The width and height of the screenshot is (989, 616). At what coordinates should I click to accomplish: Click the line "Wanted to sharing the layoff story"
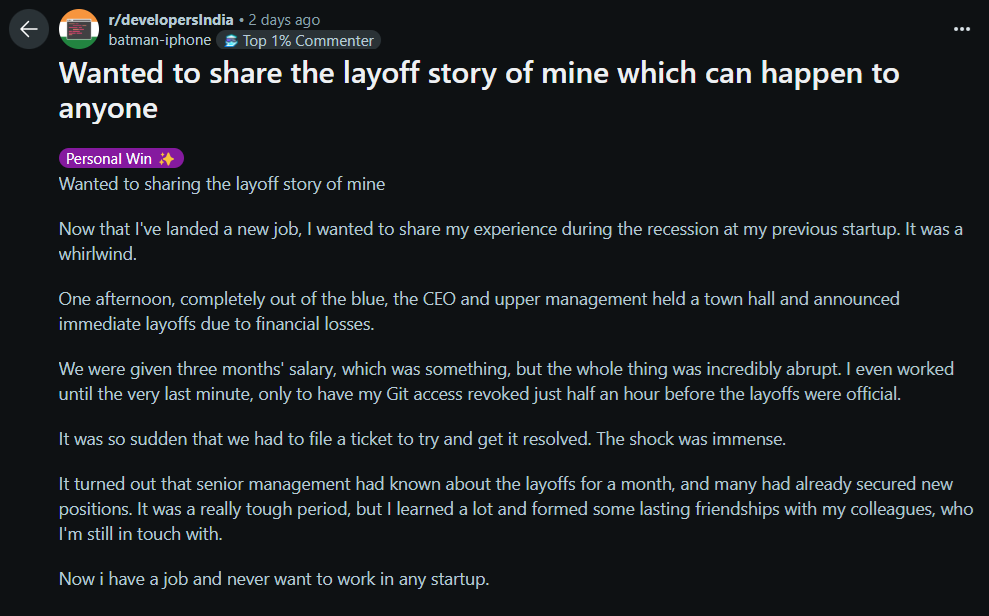coord(222,184)
